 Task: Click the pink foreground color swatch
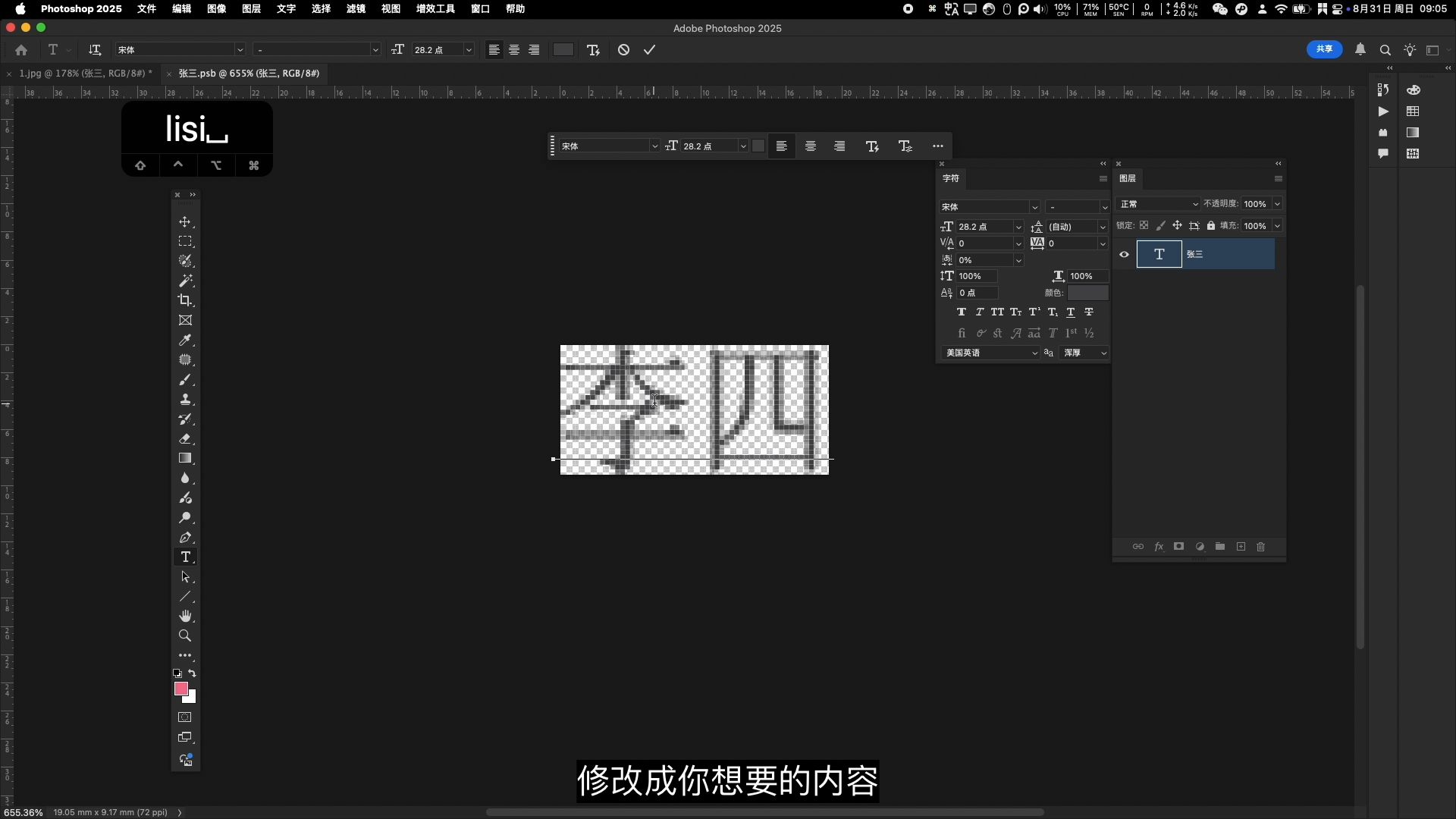pos(180,689)
